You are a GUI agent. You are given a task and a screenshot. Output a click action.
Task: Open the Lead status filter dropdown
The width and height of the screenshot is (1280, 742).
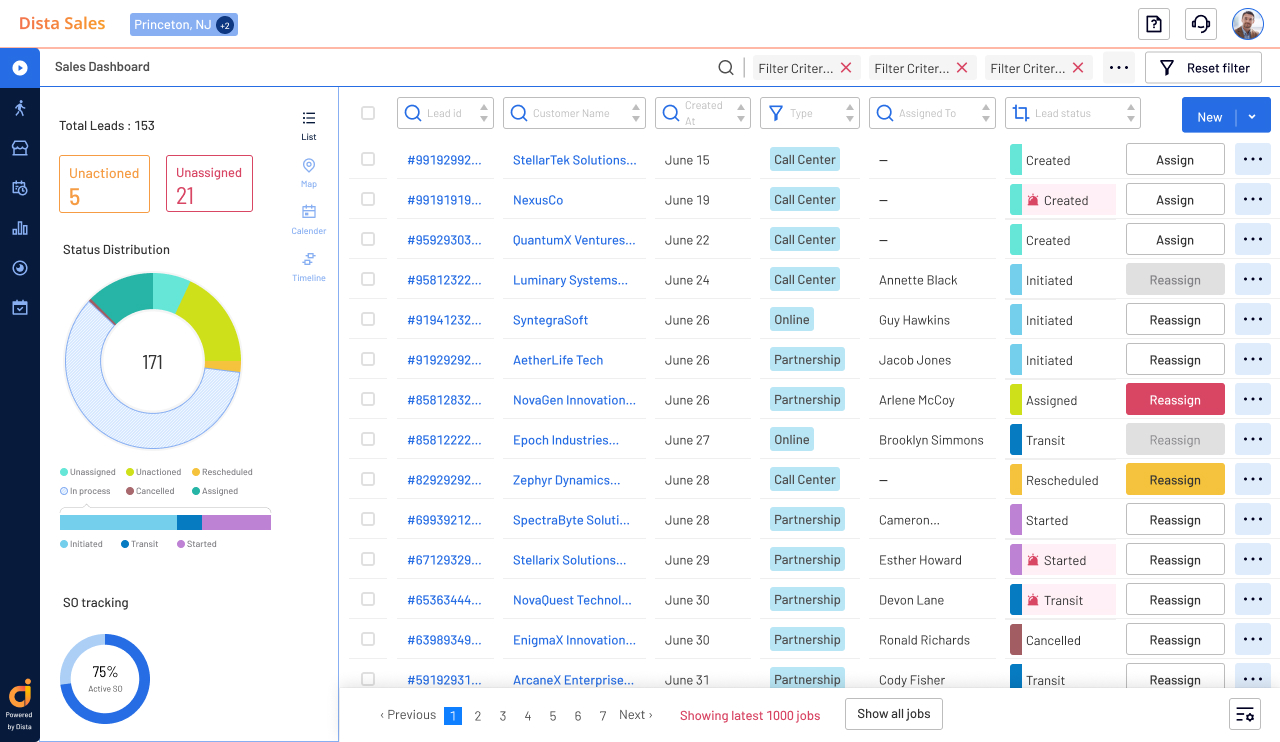pos(1072,113)
